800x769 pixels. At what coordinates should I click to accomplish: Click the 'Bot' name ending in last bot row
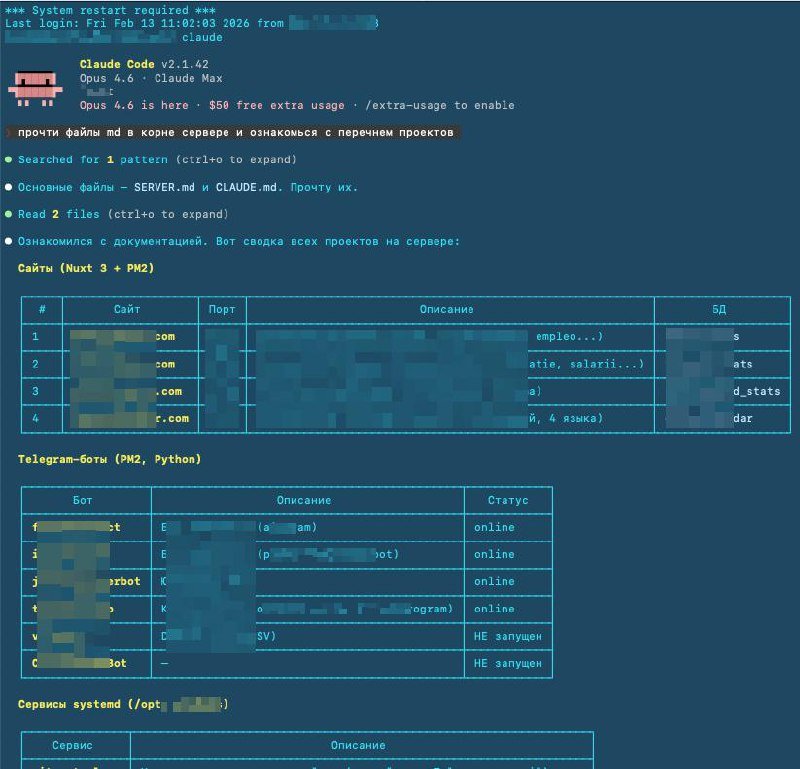click(x=117, y=663)
